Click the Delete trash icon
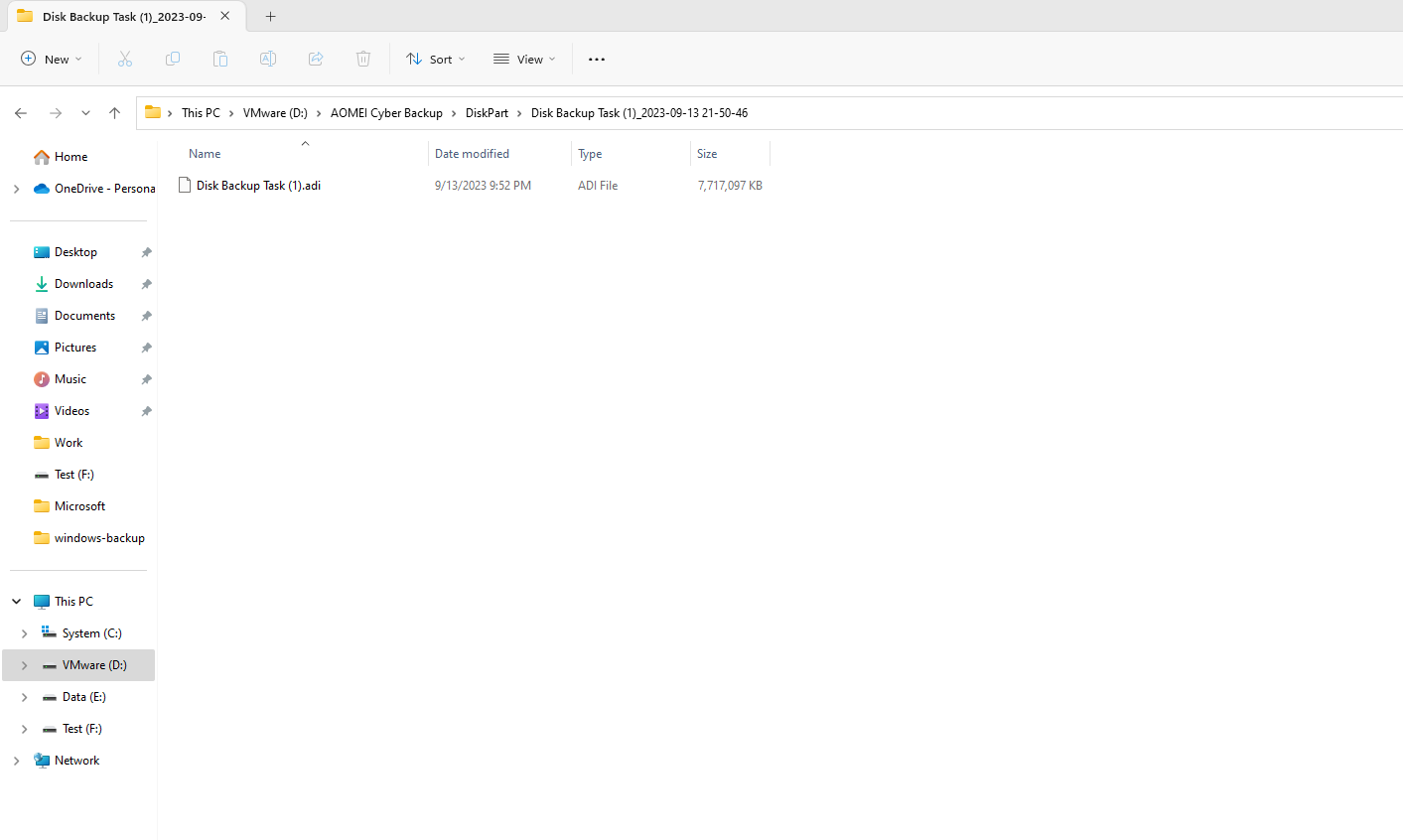This screenshot has height=840, width=1403. 363,59
